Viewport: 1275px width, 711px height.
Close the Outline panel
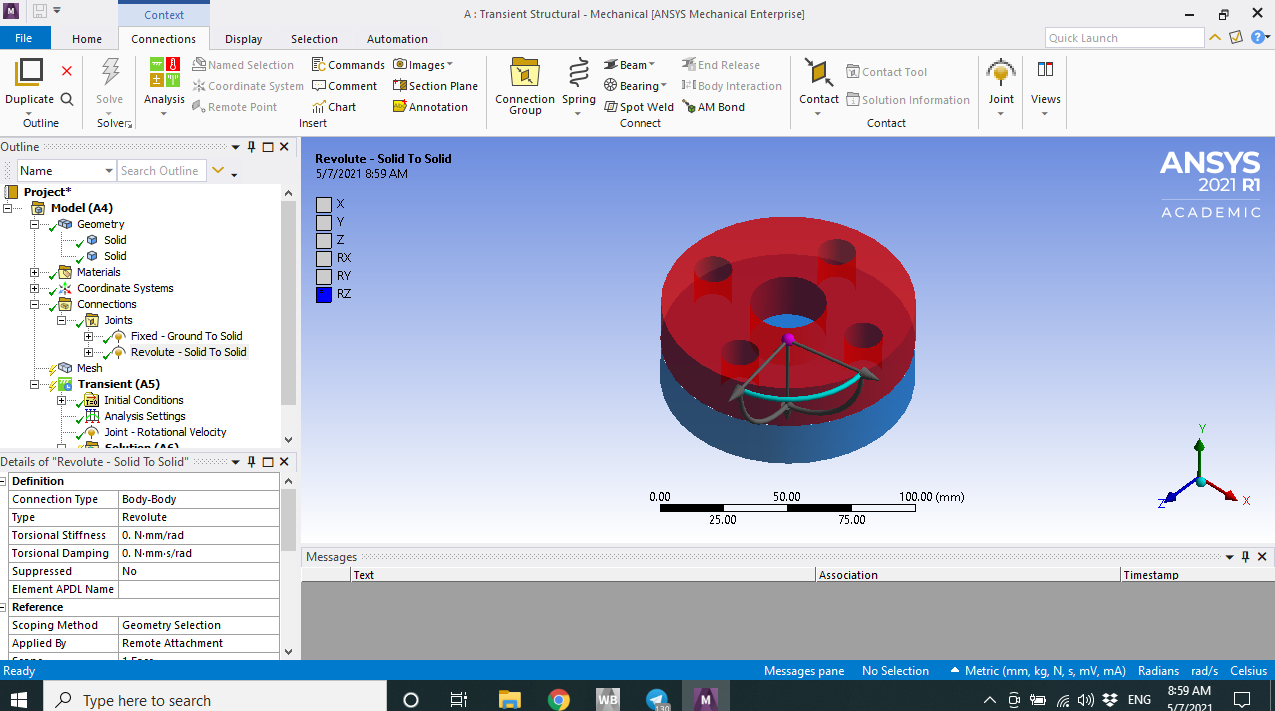pyautogui.click(x=284, y=147)
